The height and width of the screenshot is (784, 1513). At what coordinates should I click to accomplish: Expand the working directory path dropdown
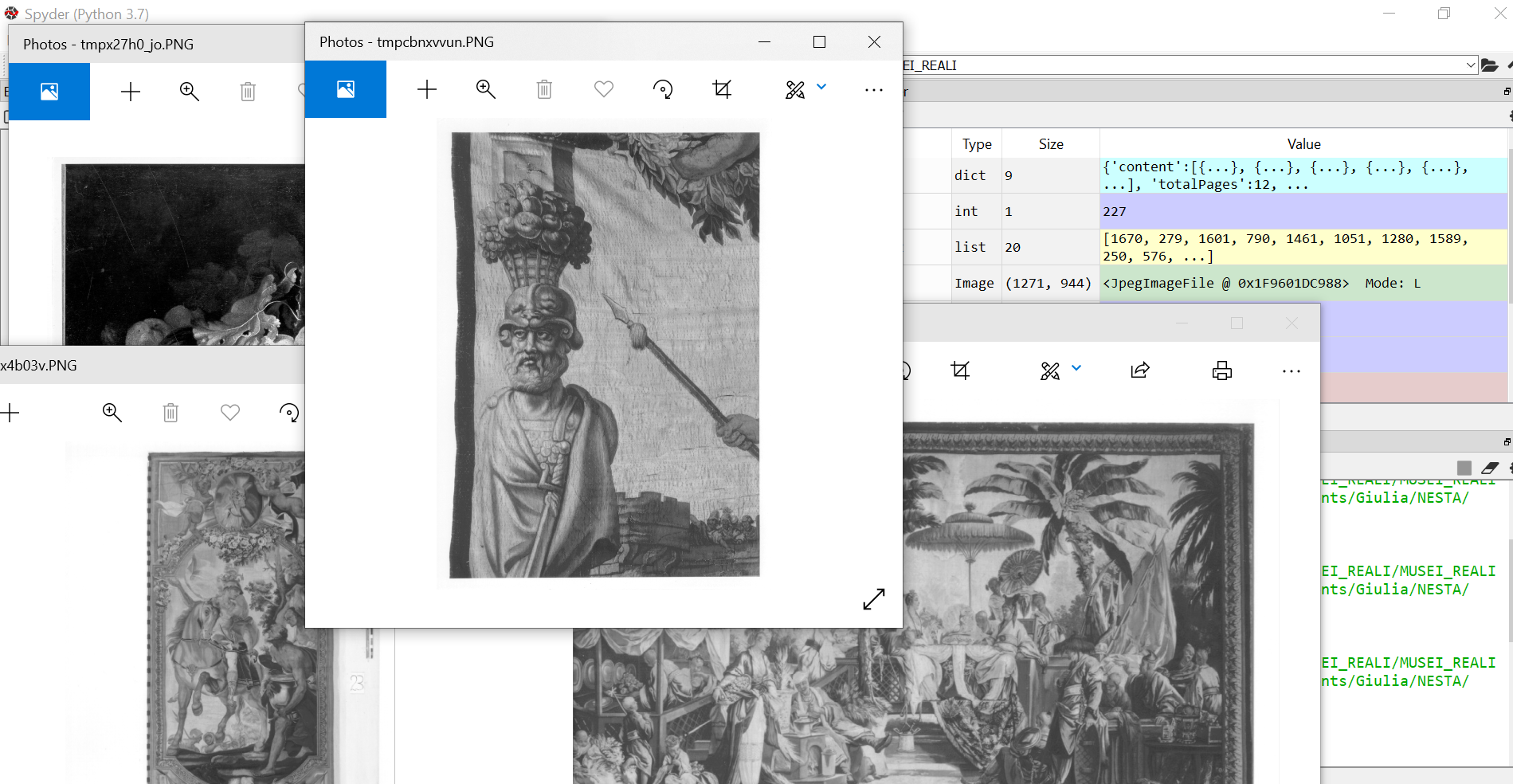[1471, 65]
